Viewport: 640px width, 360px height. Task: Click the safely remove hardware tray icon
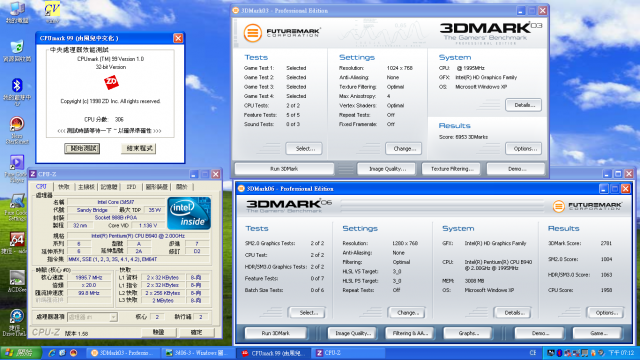click(602, 353)
